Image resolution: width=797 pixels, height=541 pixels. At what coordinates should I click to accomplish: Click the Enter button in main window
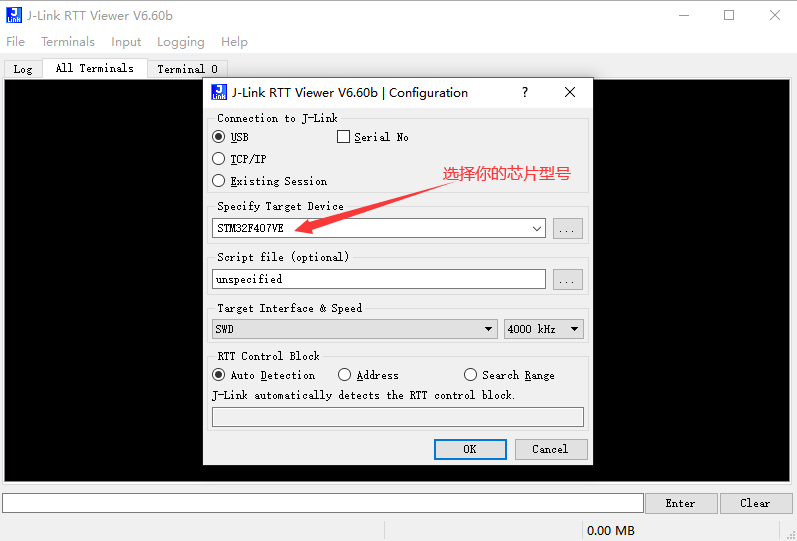681,503
